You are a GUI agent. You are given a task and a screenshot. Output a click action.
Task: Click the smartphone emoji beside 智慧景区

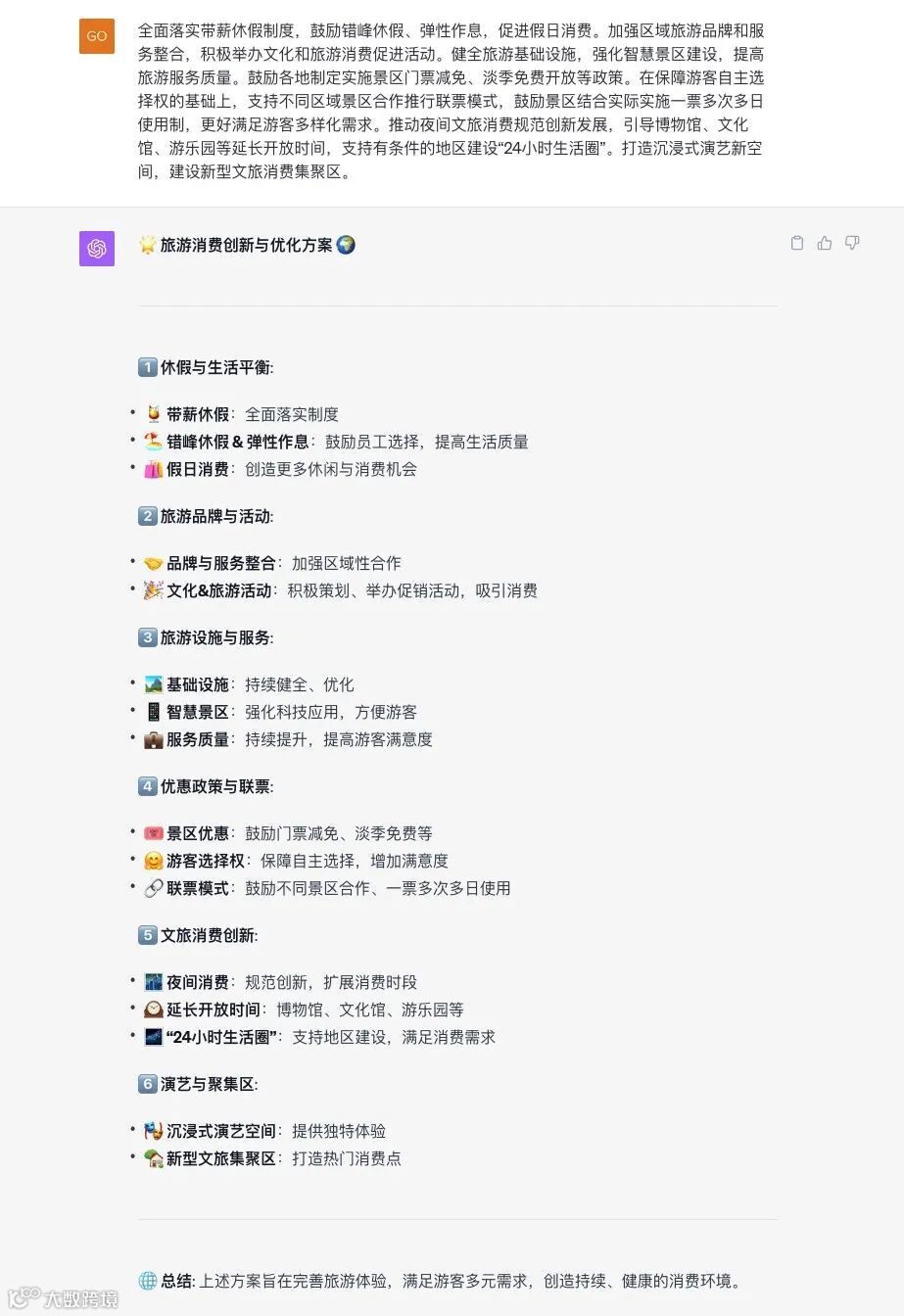pyautogui.click(x=154, y=712)
